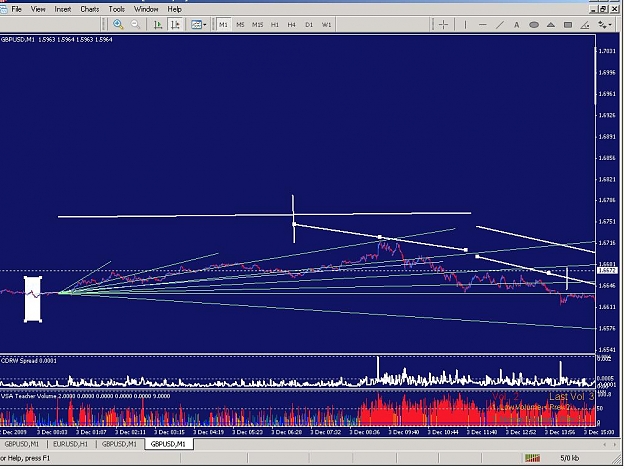Open the Charts menu
The image size is (625, 469).
point(90,9)
